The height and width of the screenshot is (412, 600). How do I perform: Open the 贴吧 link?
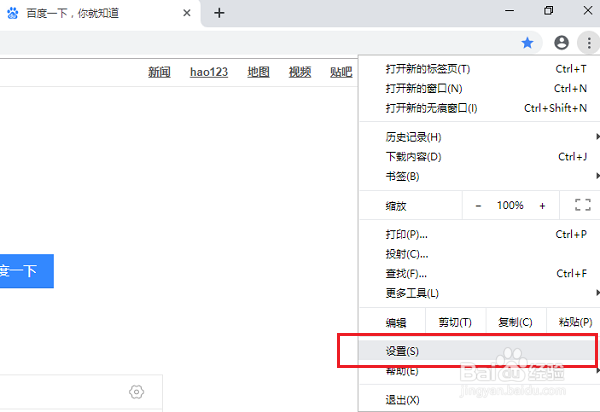click(x=341, y=72)
